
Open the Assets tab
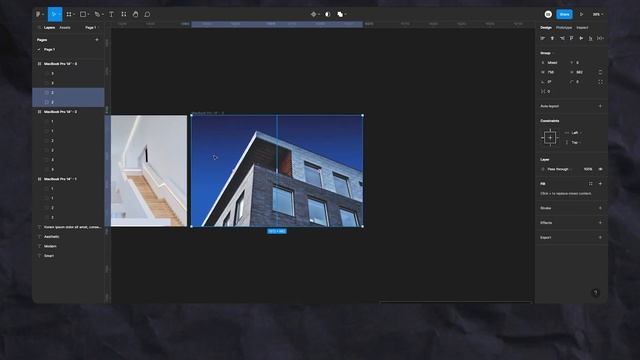[65, 28]
